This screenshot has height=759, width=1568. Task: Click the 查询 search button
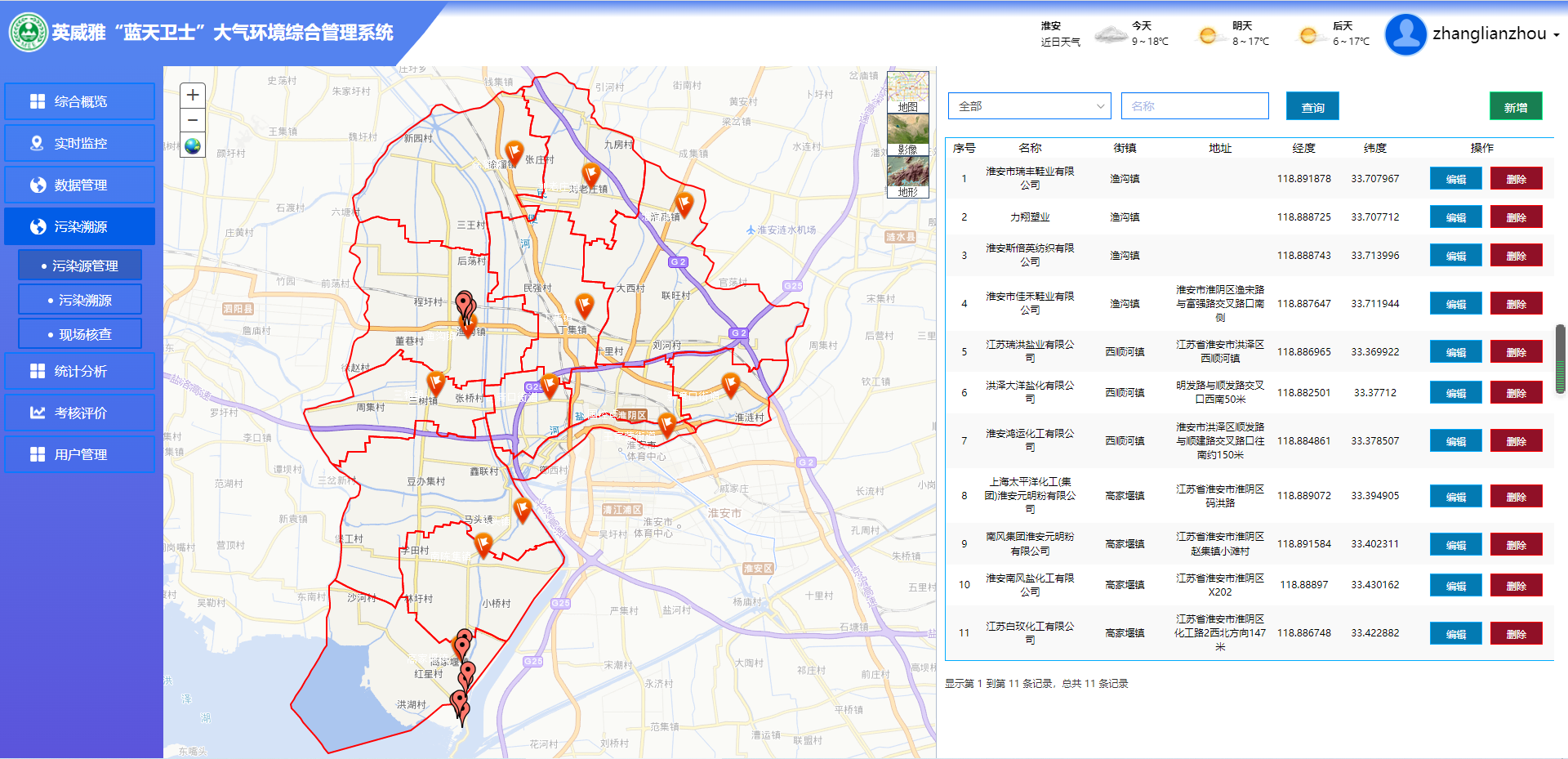click(1312, 107)
